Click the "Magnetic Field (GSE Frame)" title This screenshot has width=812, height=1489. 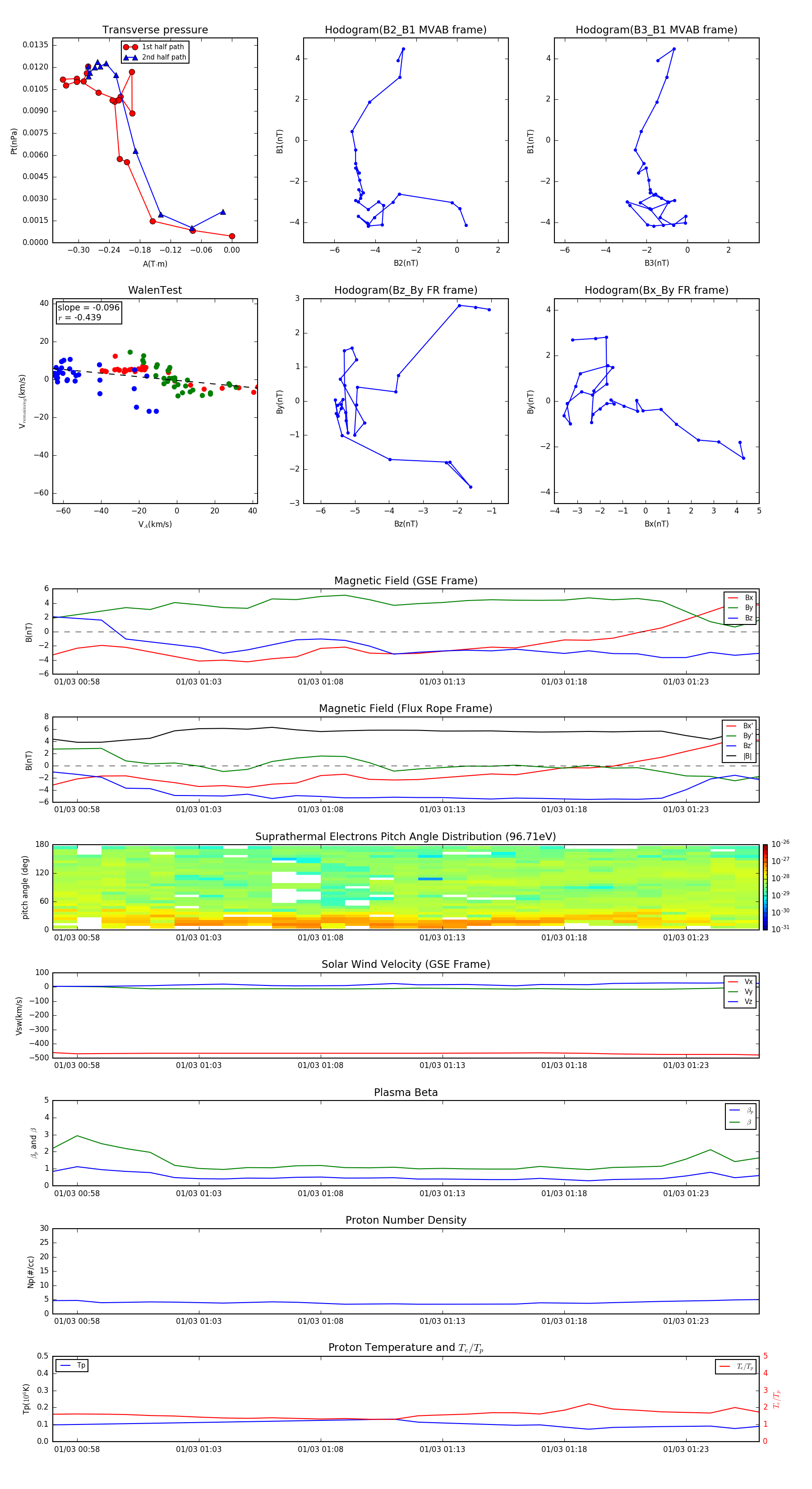[x=406, y=581]
